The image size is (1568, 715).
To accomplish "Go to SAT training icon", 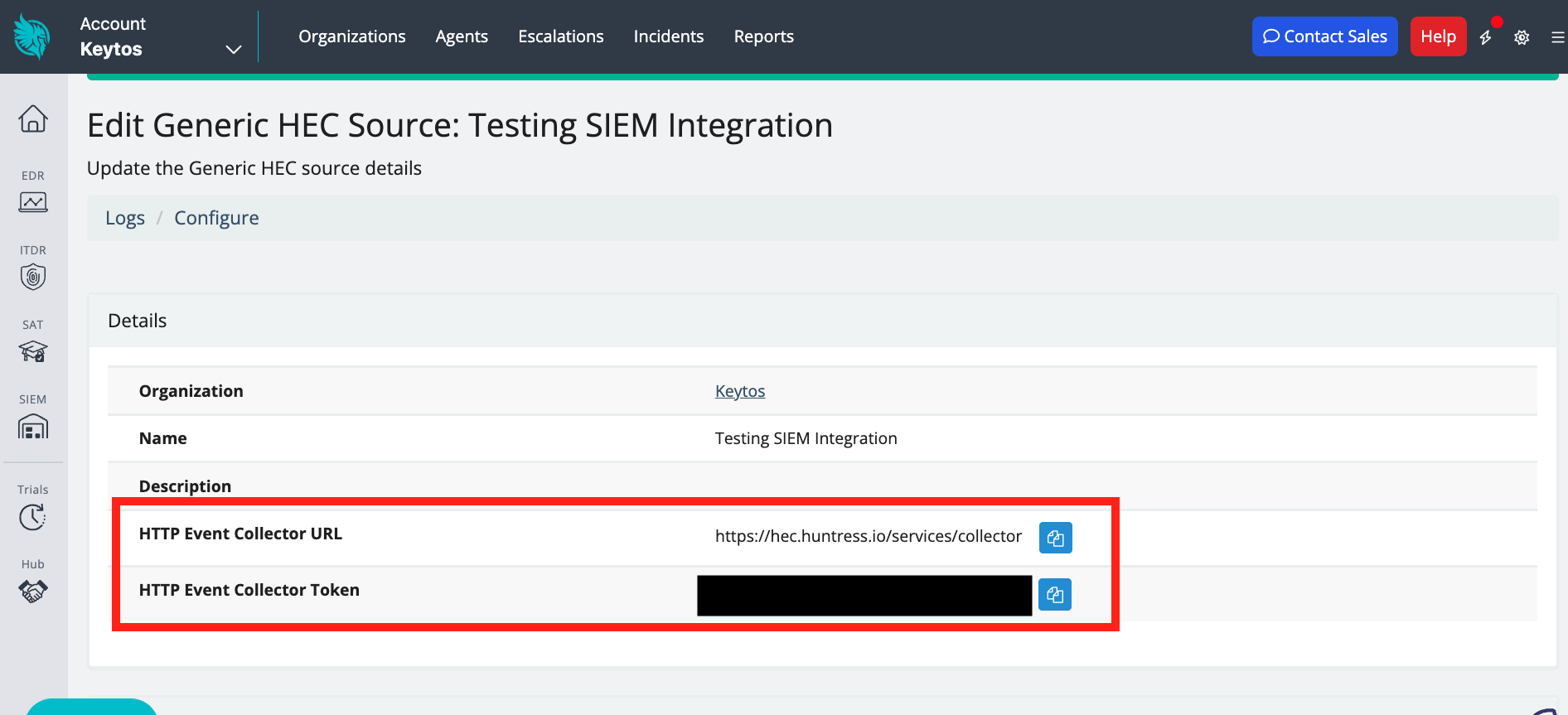I will coord(33,350).
